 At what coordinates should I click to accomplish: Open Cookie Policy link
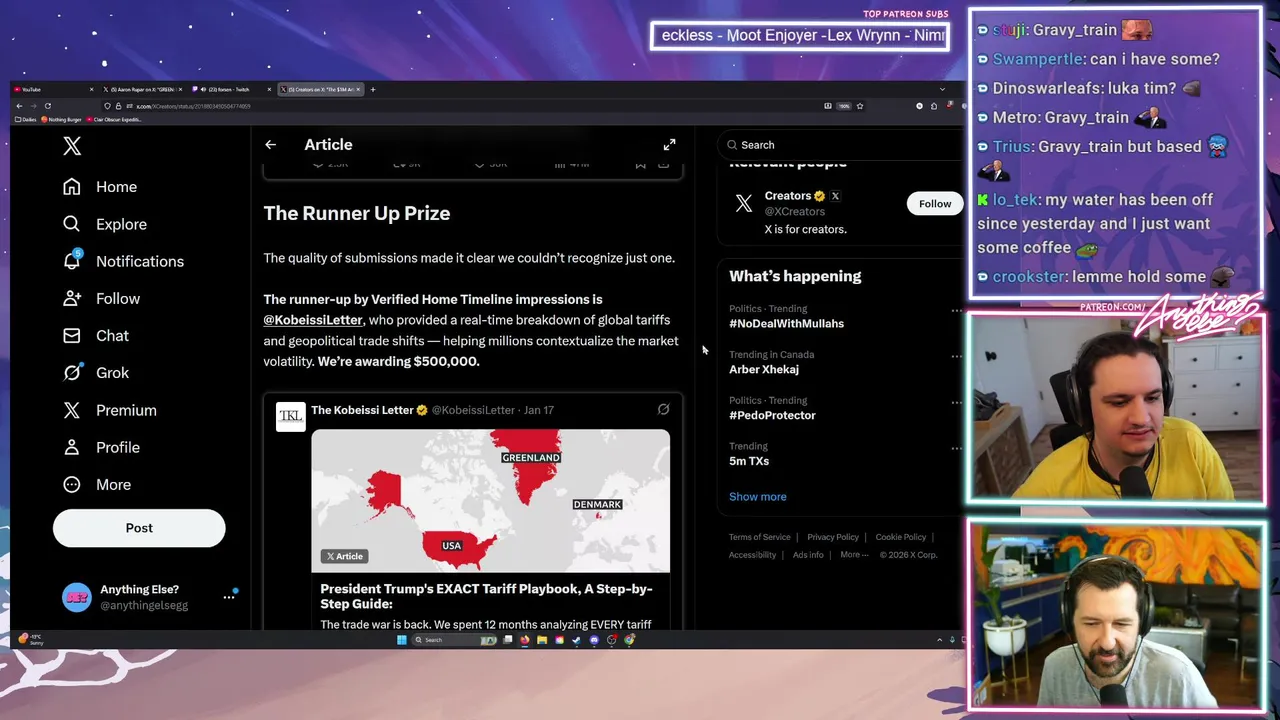[x=901, y=538]
